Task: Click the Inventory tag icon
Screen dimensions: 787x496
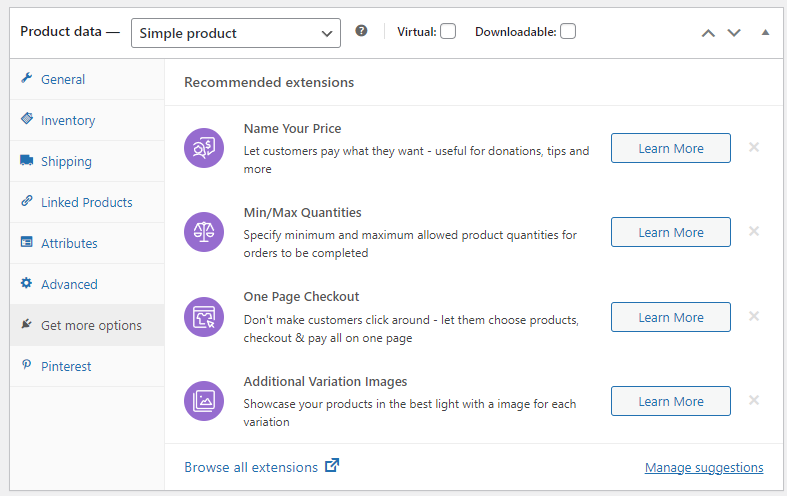Action: (27, 119)
